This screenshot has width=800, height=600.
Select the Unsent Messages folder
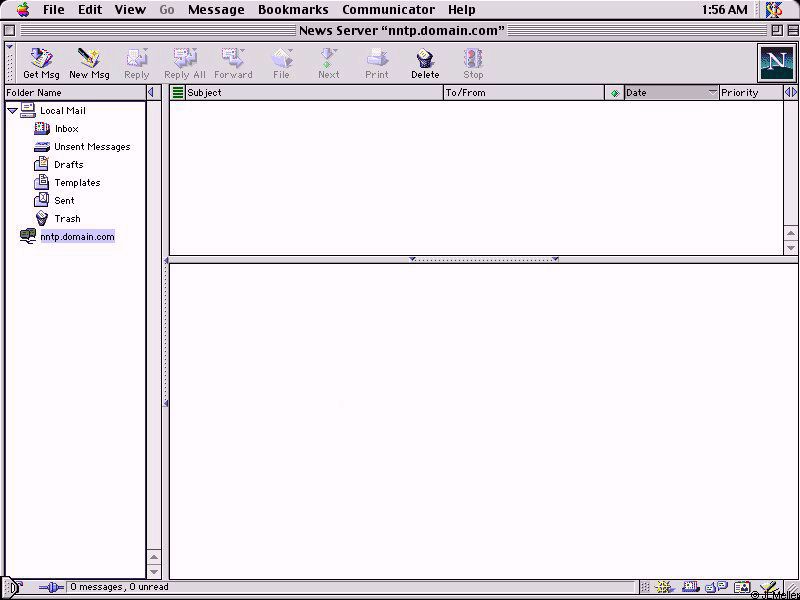coord(92,147)
